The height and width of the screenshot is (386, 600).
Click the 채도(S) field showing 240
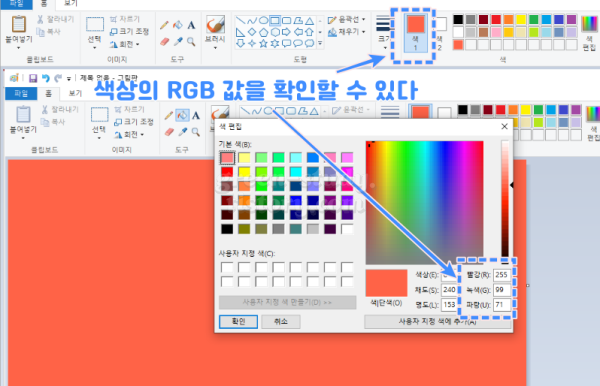(x=449, y=290)
